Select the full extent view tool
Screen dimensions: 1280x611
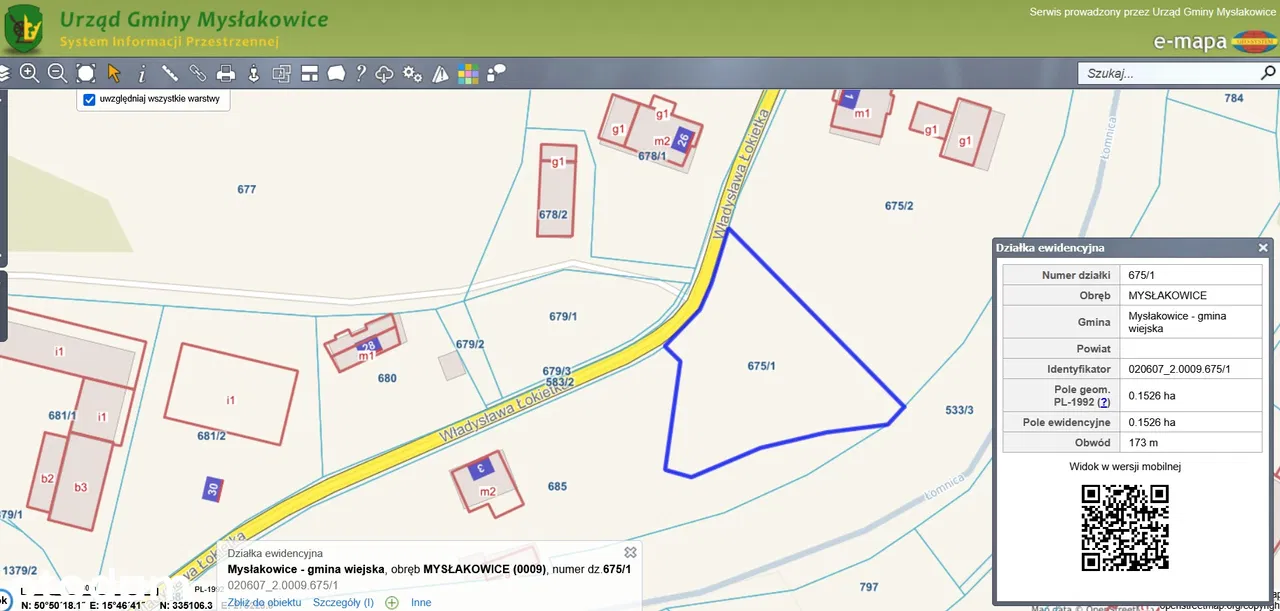click(86, 73)
